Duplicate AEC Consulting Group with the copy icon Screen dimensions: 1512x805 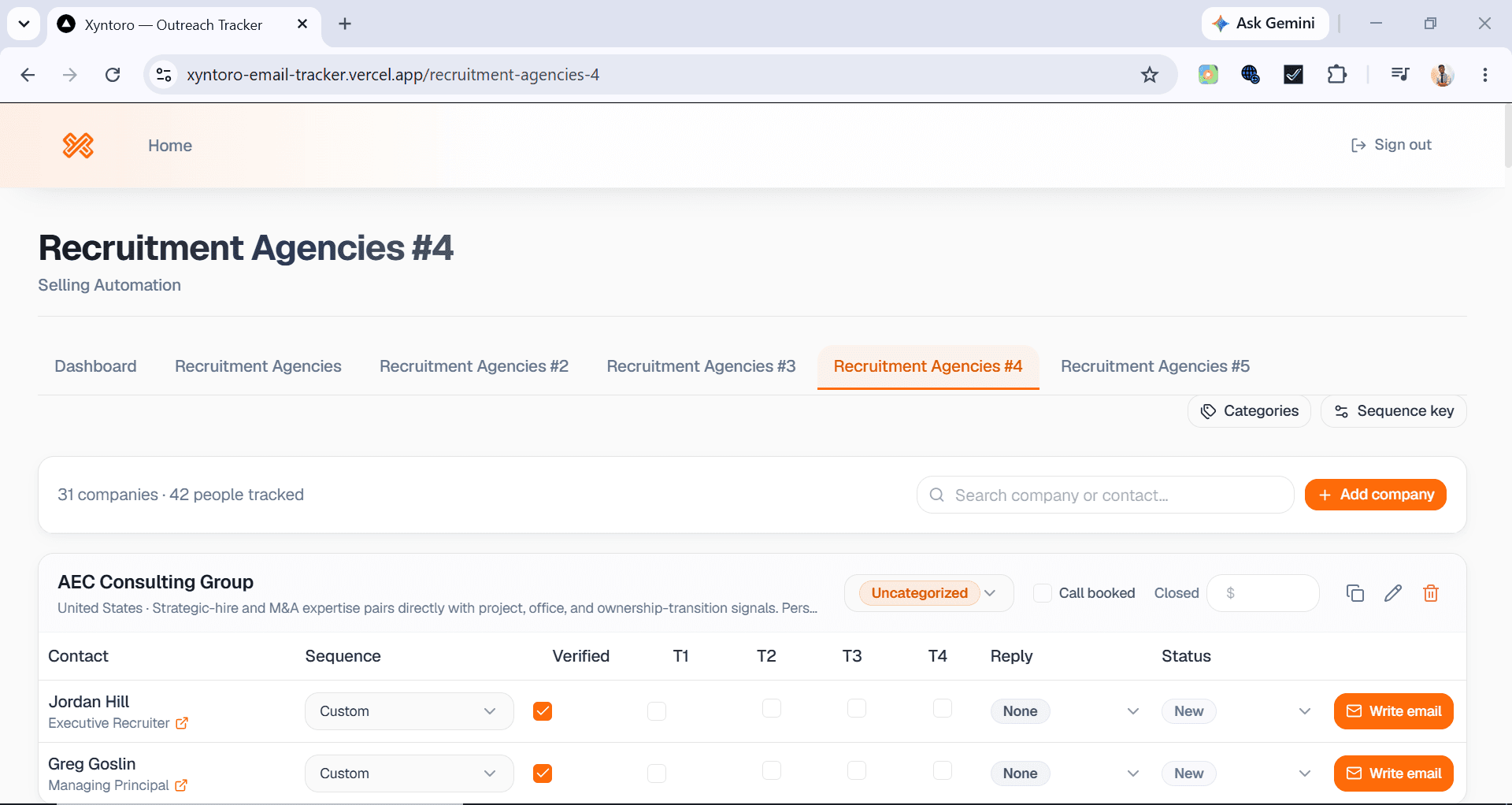1354,593
